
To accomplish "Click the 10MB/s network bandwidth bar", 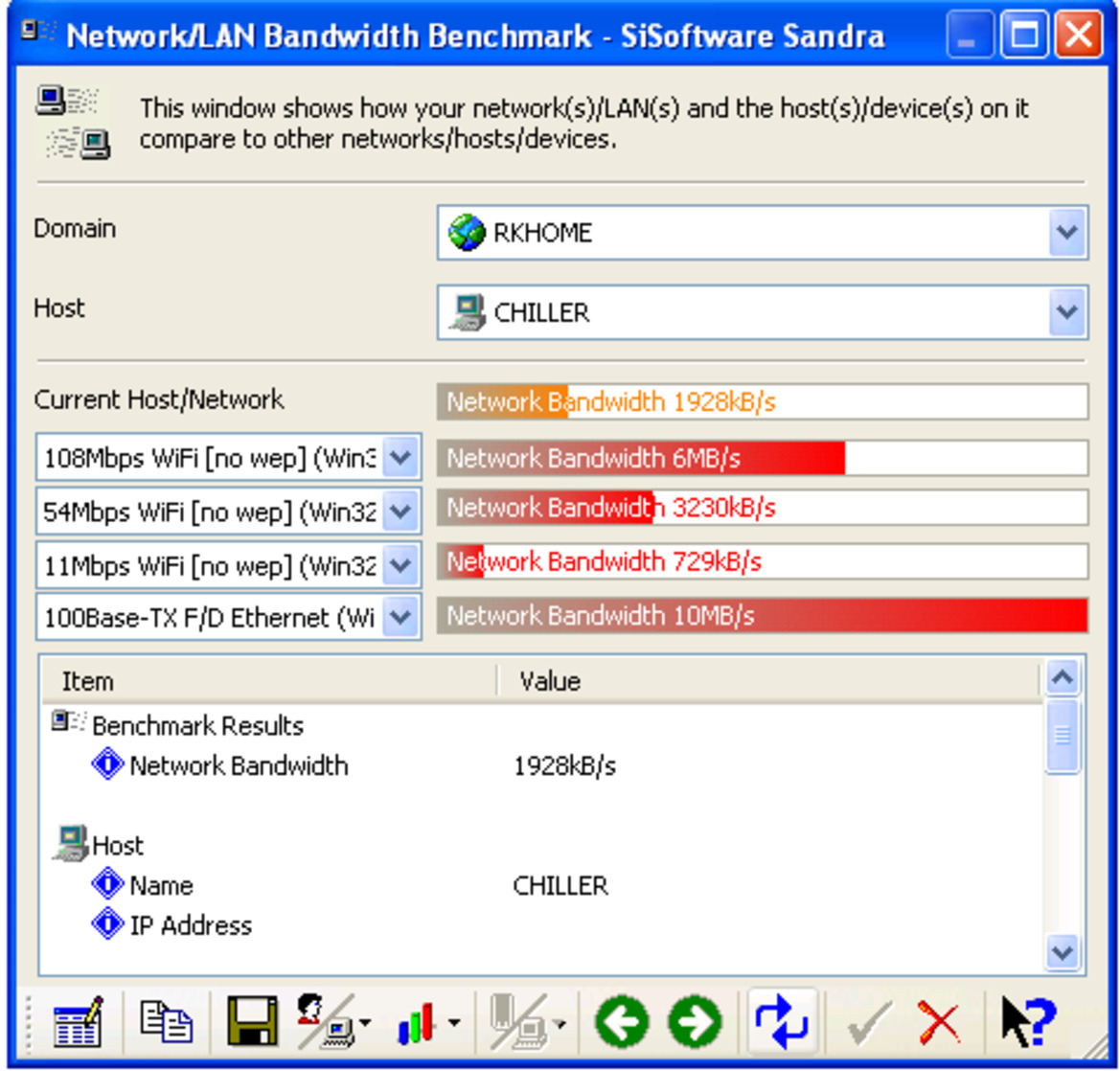I will 762,615.
